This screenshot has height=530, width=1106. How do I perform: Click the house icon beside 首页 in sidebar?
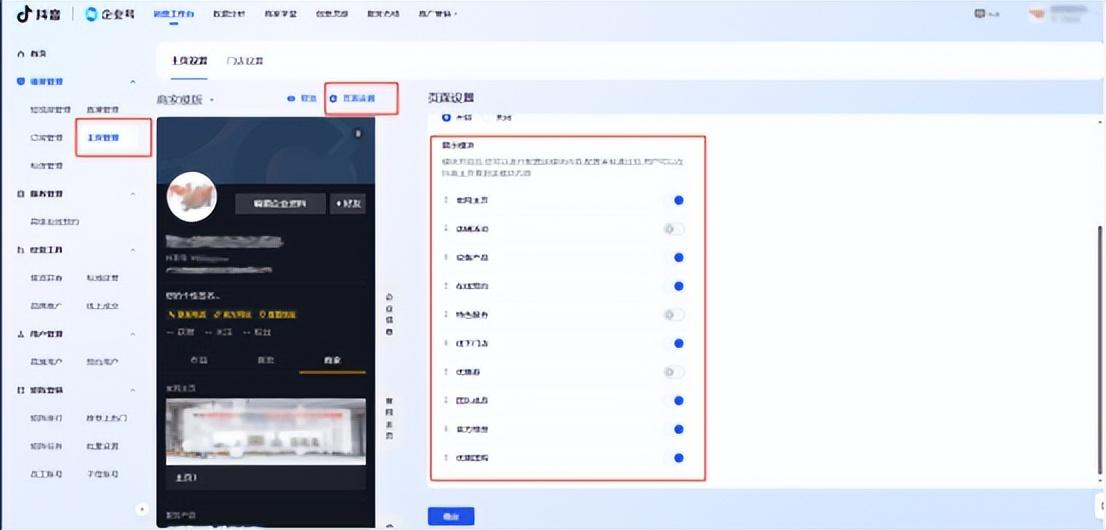click(20, 54)
